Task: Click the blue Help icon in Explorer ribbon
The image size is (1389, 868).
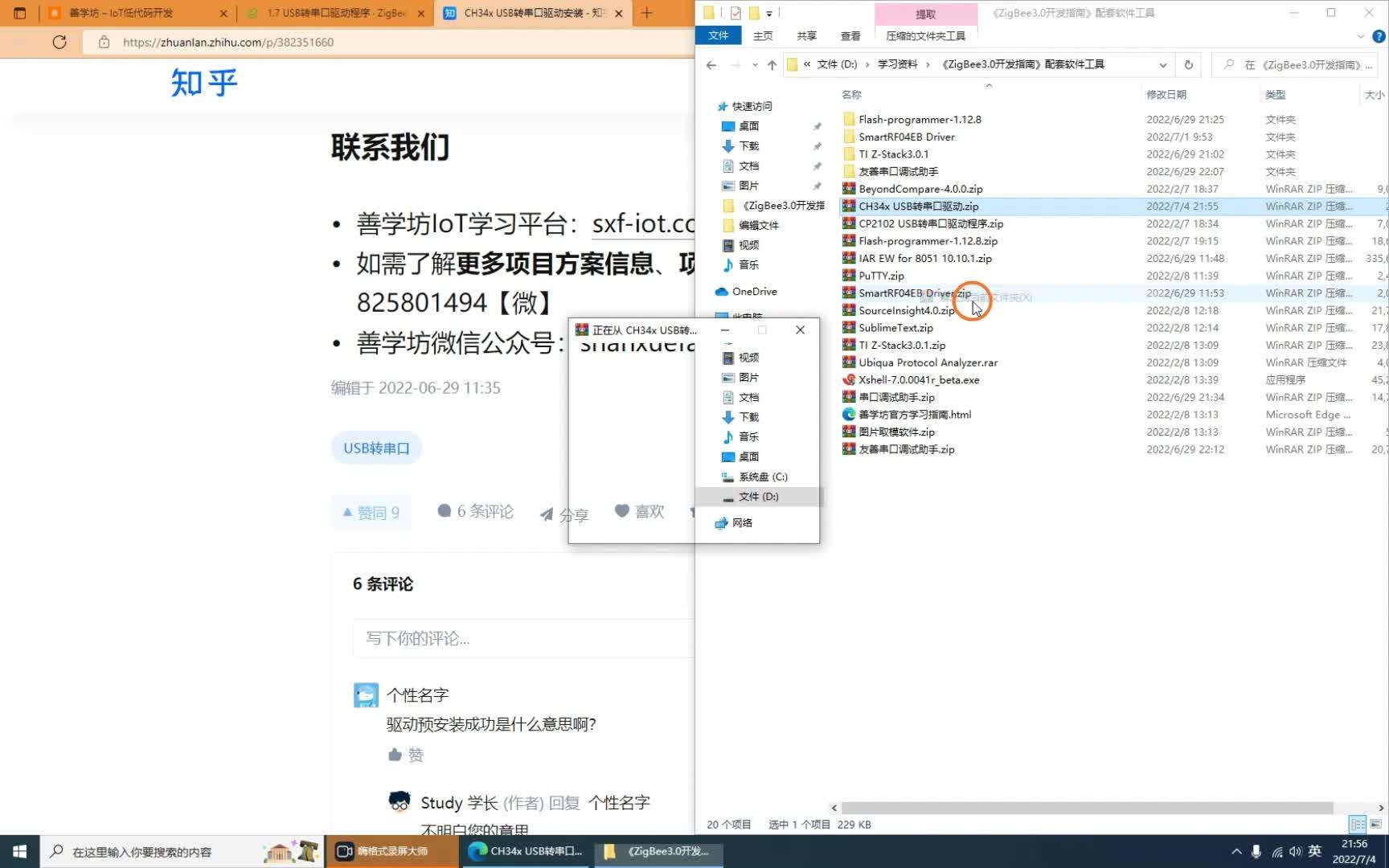Action: (1381, 35)
